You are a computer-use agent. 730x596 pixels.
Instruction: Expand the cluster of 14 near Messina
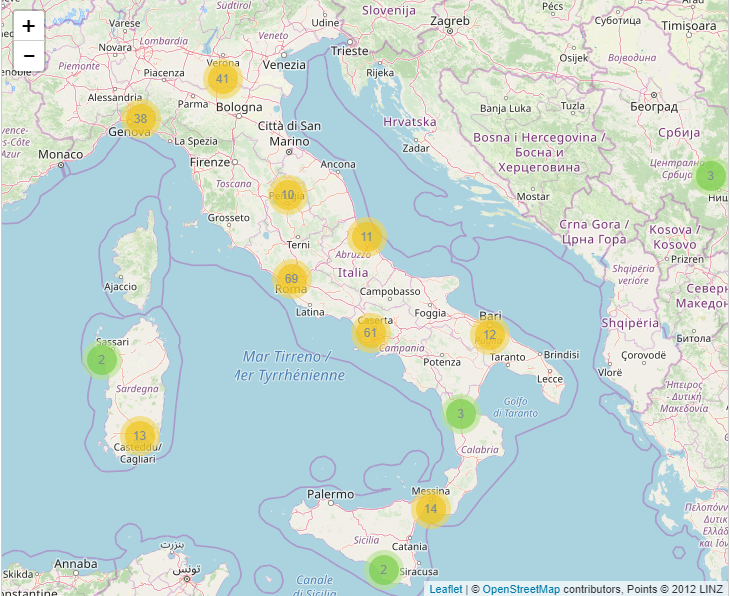(431, 508)
